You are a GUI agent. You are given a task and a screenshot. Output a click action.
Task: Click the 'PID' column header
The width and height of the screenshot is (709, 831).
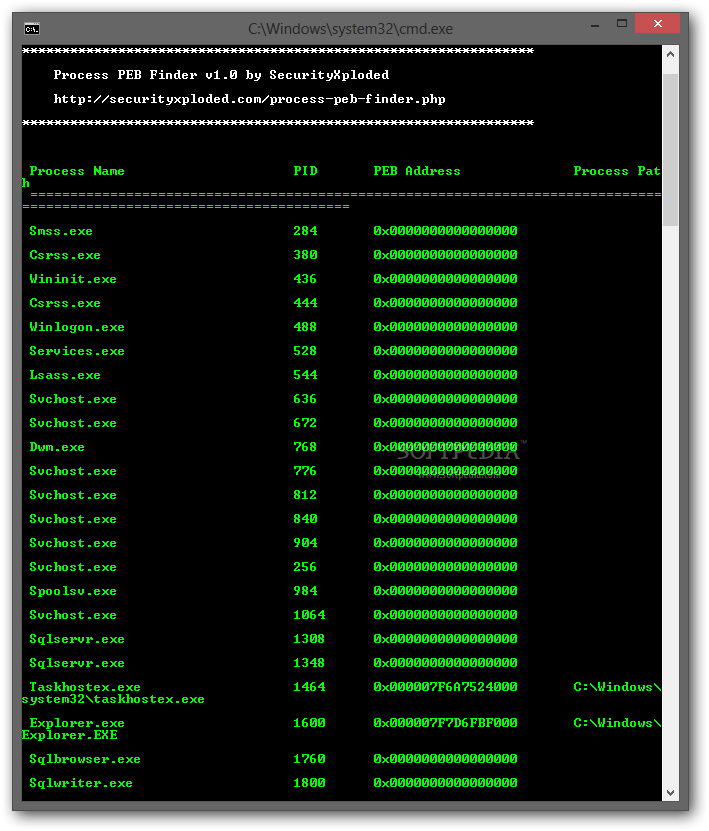click(x=306, y=171)
